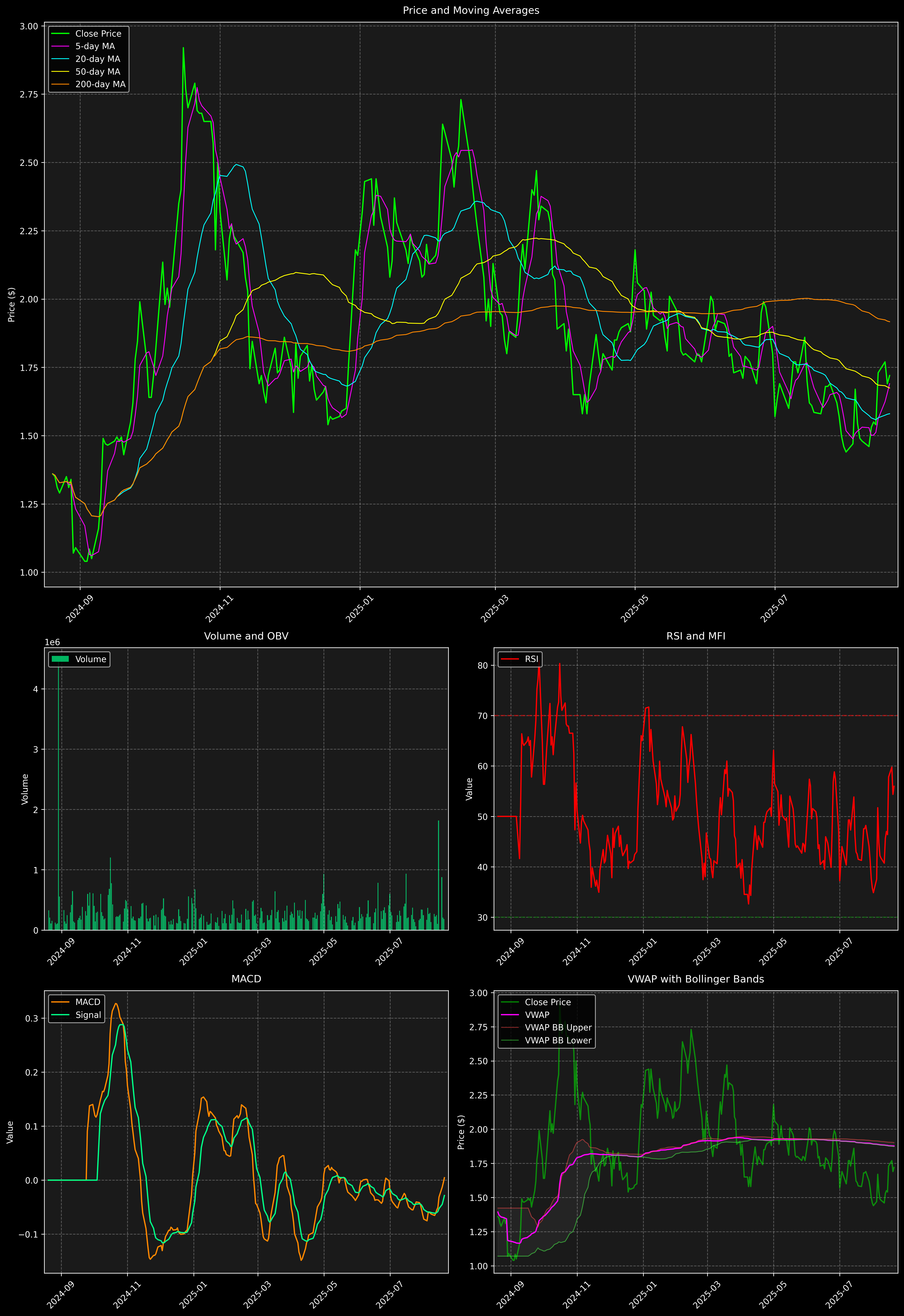Click the Price and Moving Averages title
904x1316 pixels.
pos(471,10)
